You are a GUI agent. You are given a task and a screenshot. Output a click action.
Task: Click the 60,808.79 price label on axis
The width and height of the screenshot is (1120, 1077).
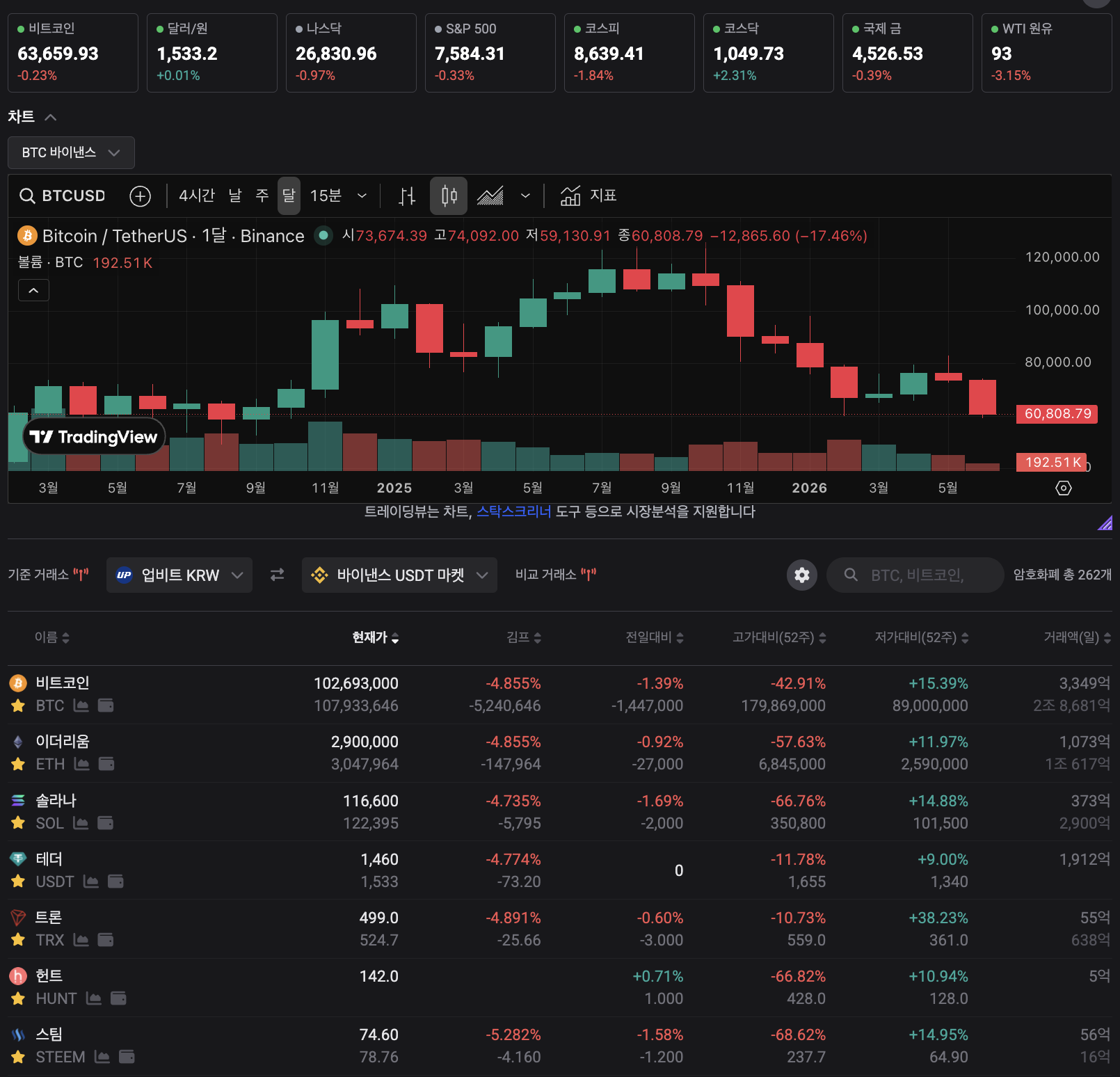(x=1057, y=414)
